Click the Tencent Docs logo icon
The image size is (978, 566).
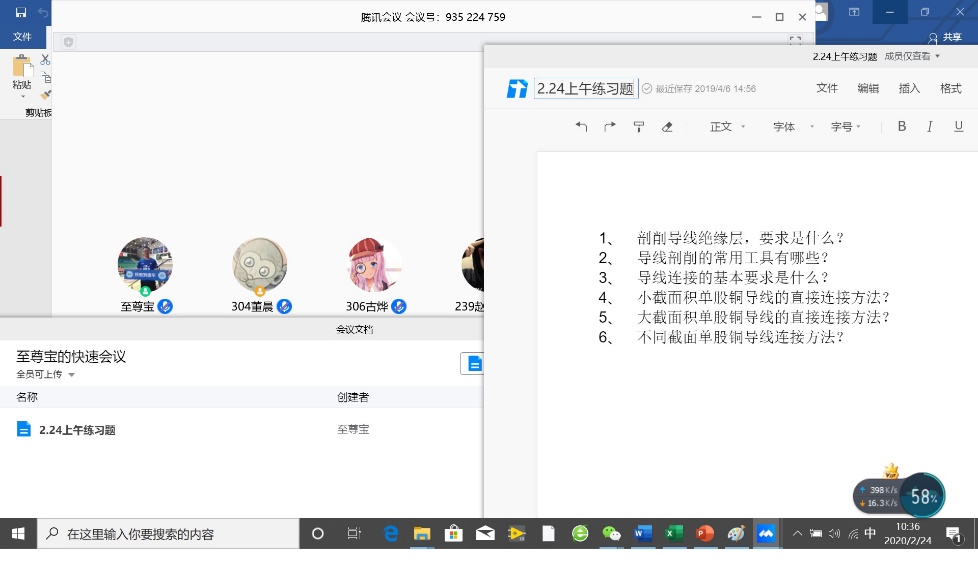[x=516, y=89]
